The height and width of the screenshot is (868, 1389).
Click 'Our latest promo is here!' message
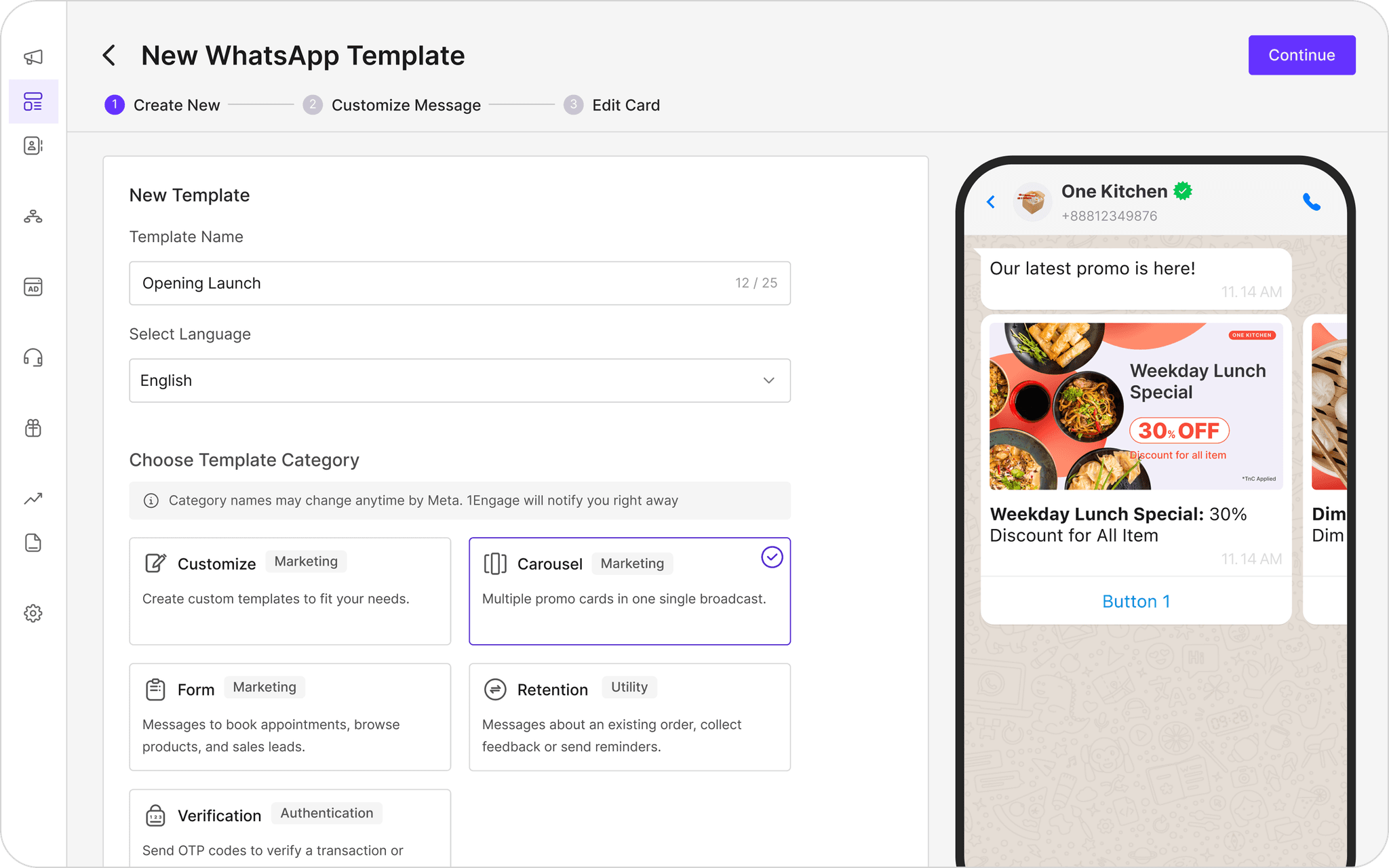click(x=1093, y=269)
